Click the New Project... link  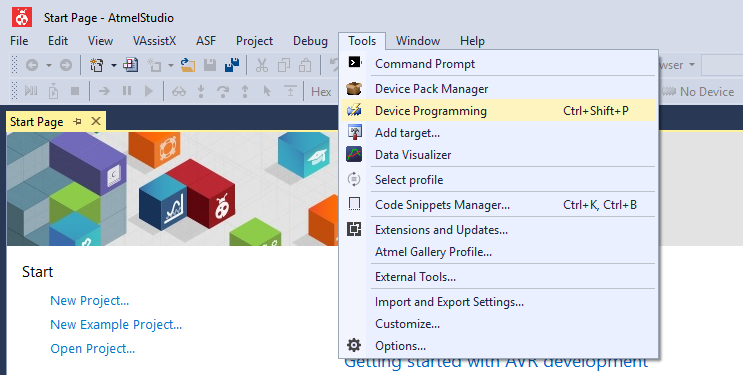tap(90, 301)
